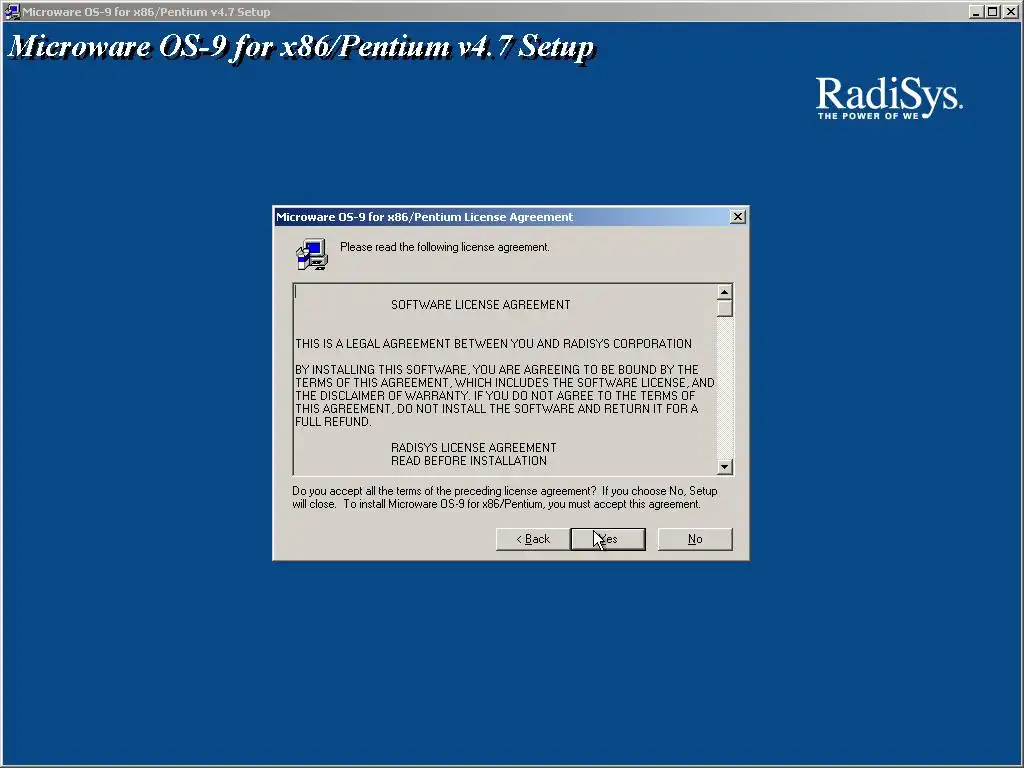This screenshot has width=1024, height=768.
Task: Click "THIS IS A LEGAL AGREEMENT" line
Action: click(493, 344)
